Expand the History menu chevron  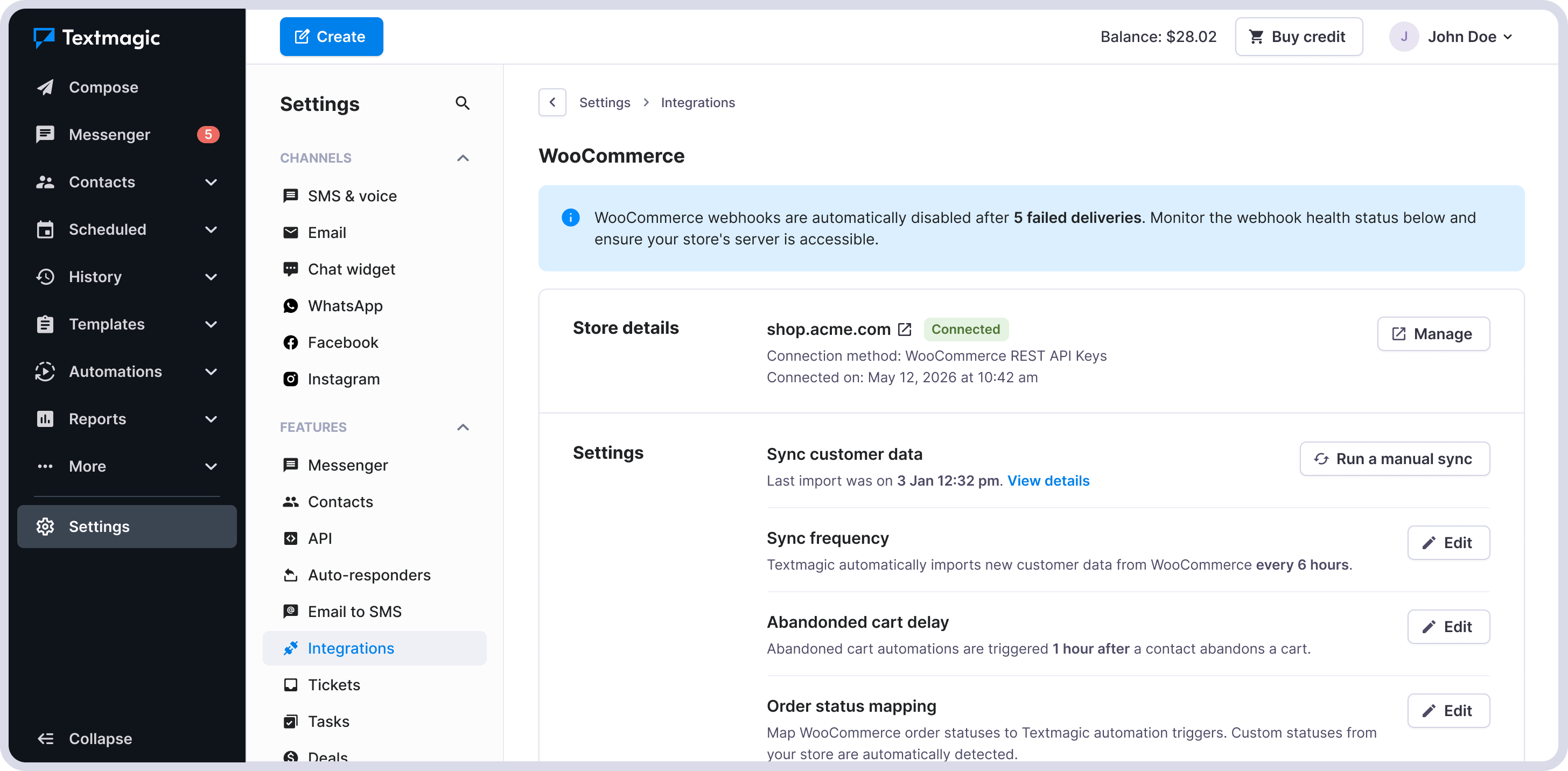[x=211, y=277]
